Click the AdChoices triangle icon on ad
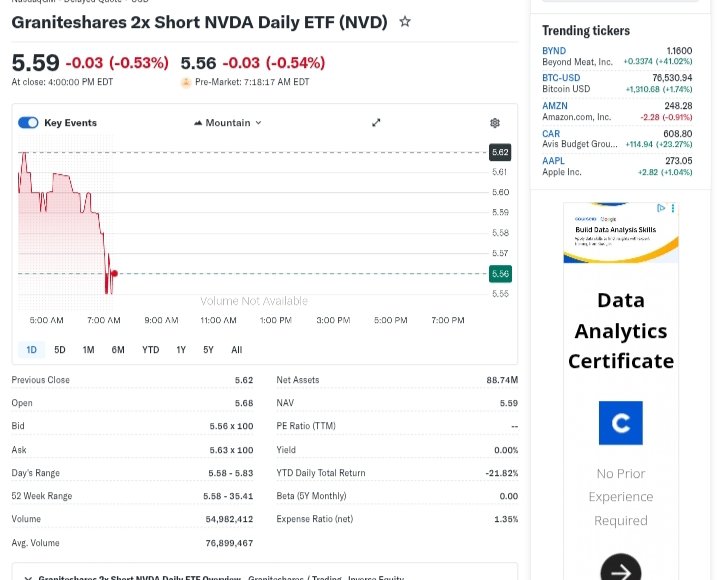Image resolution: width=717 pixels, height=580 pixels. point(661,208)
